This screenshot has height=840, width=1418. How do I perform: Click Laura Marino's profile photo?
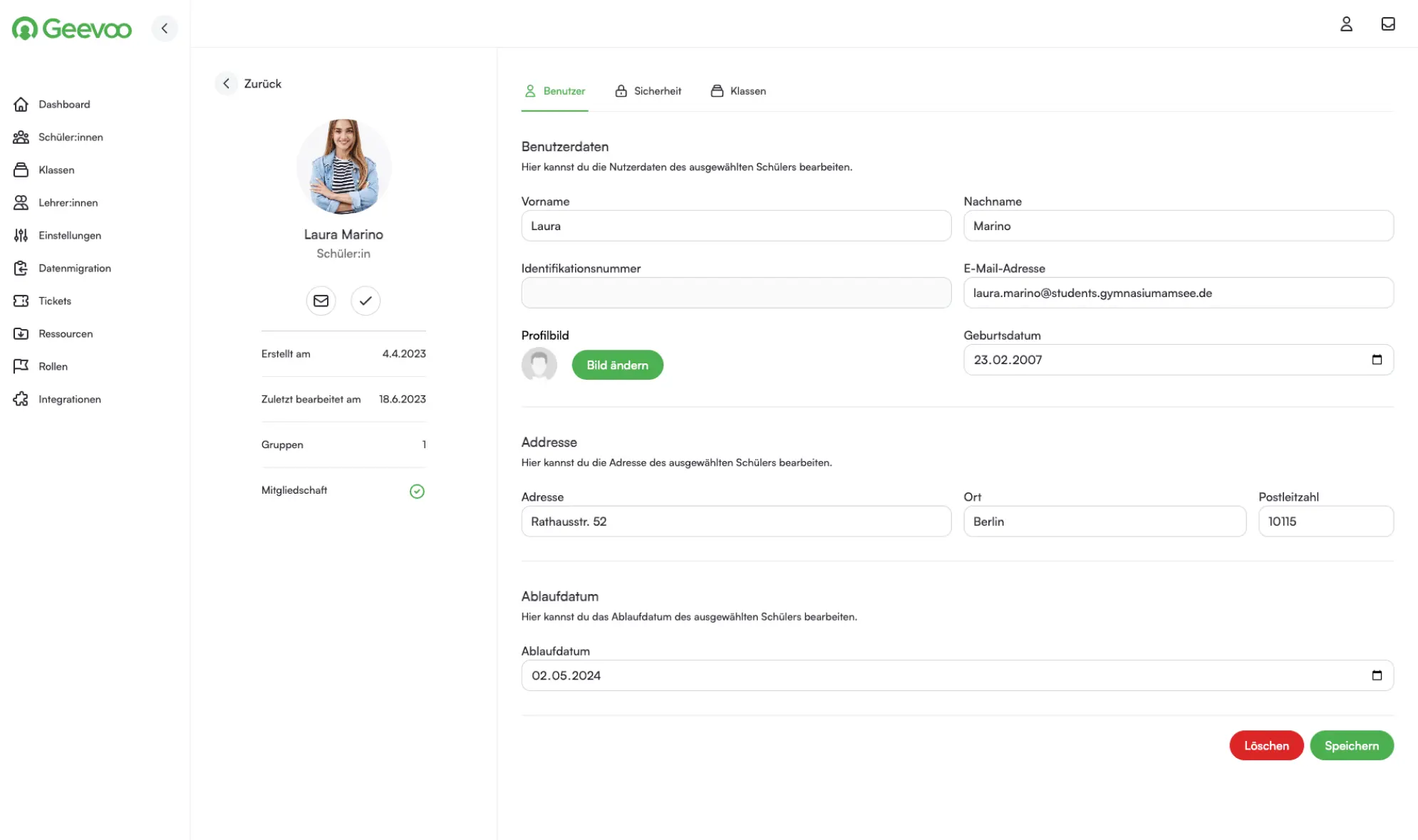343,167
